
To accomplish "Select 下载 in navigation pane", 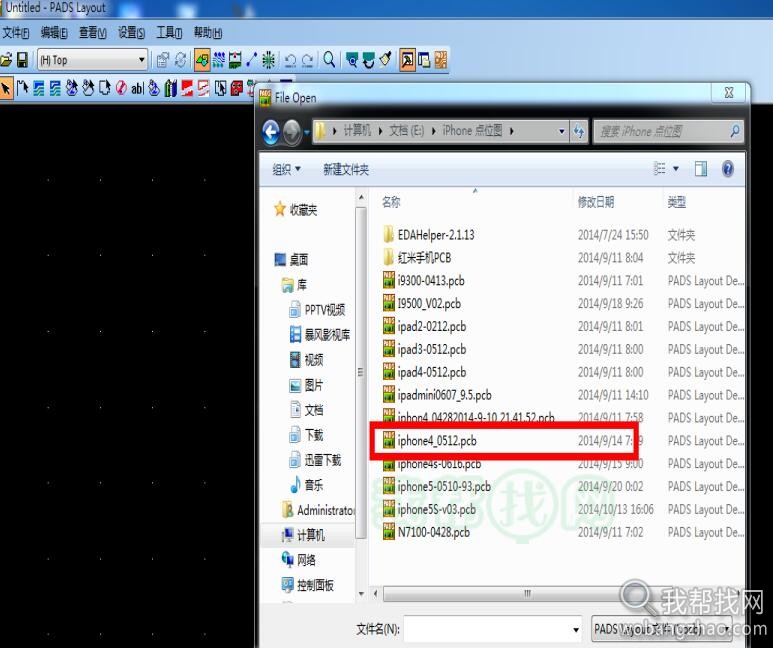I will point(307,435).
